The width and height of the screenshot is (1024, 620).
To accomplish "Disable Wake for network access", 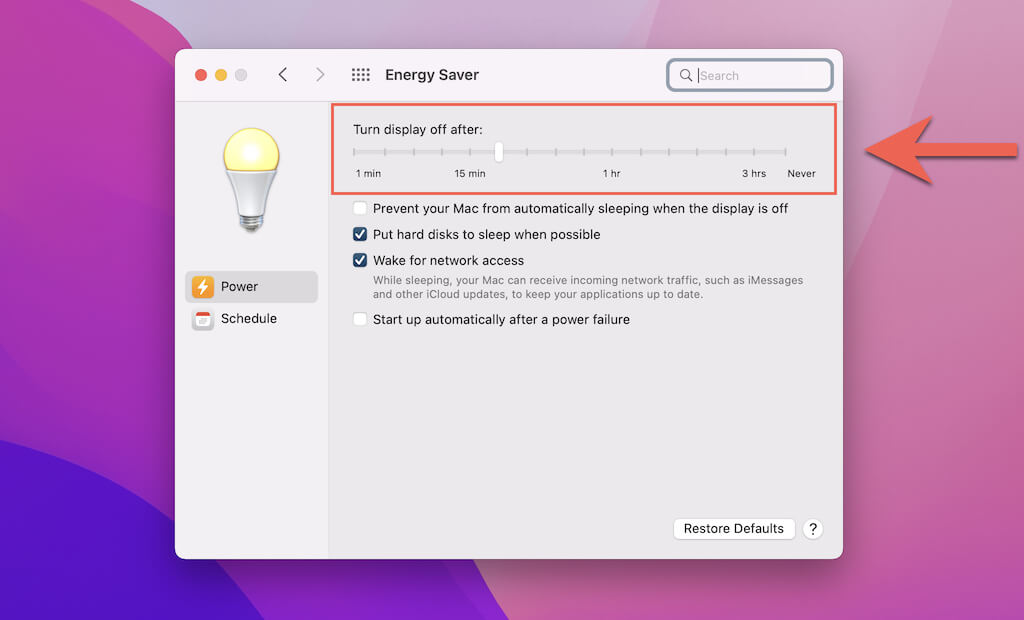I will [x=360, y=260].
